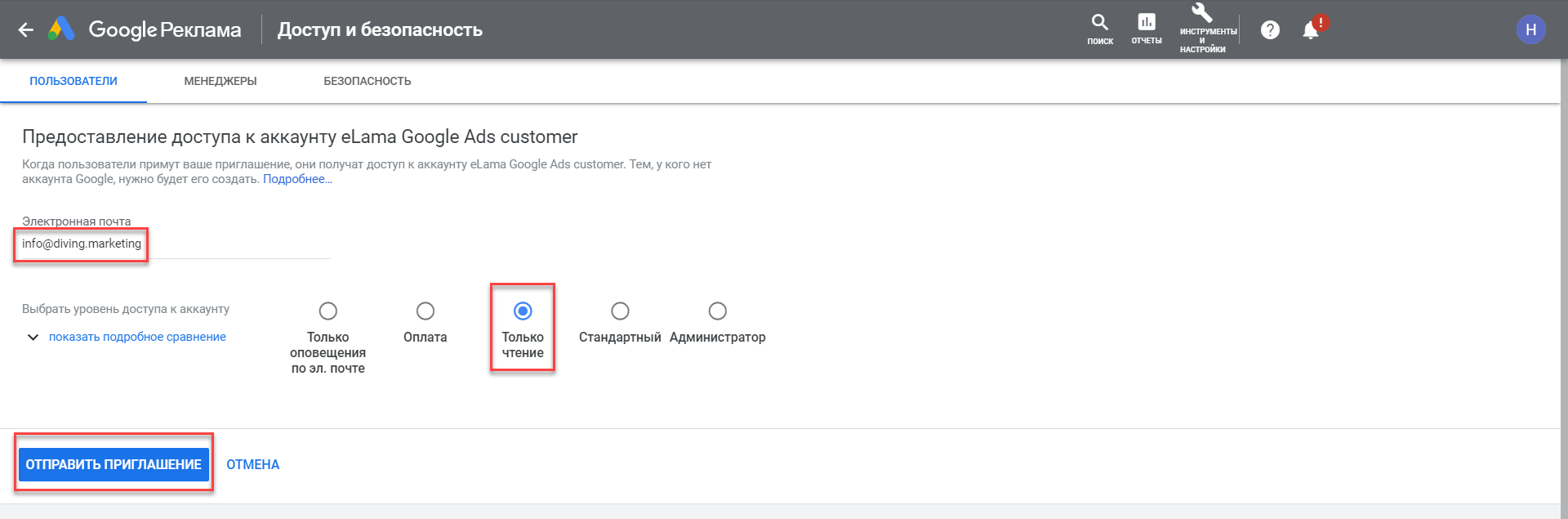Open the reports (ОТЧЕТЫ) icon
Screen dimensions: 1568x519
tap(1147, 29)
